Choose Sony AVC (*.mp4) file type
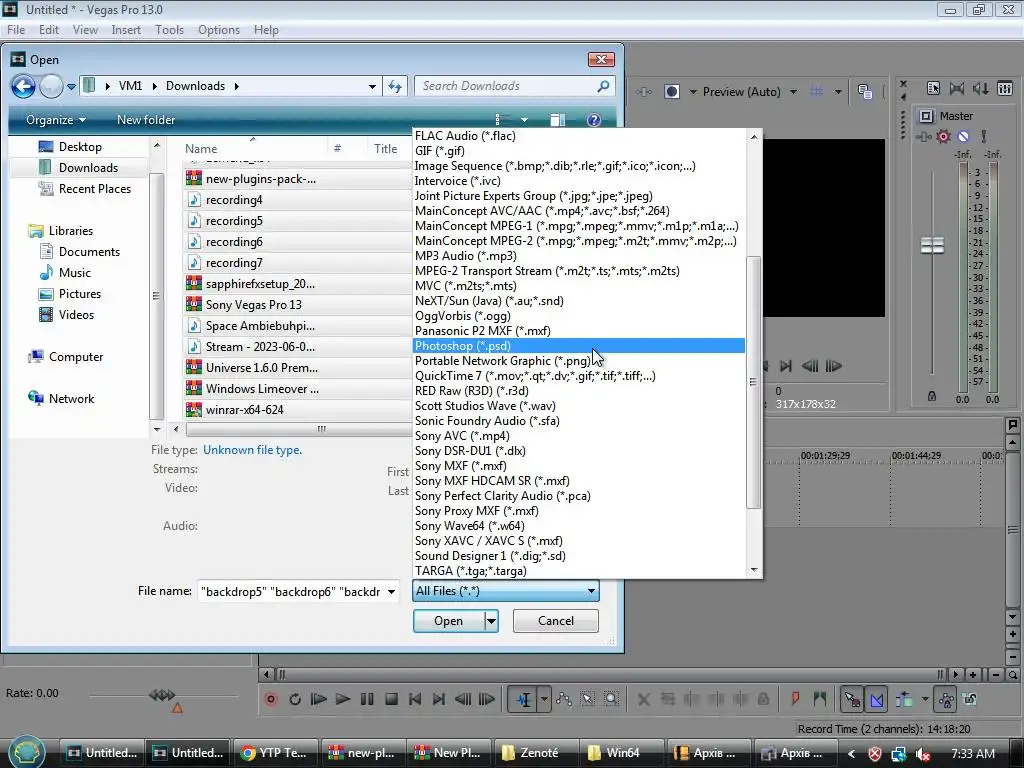The width and height of the screenshot is (1024, 768). [579, 436]
